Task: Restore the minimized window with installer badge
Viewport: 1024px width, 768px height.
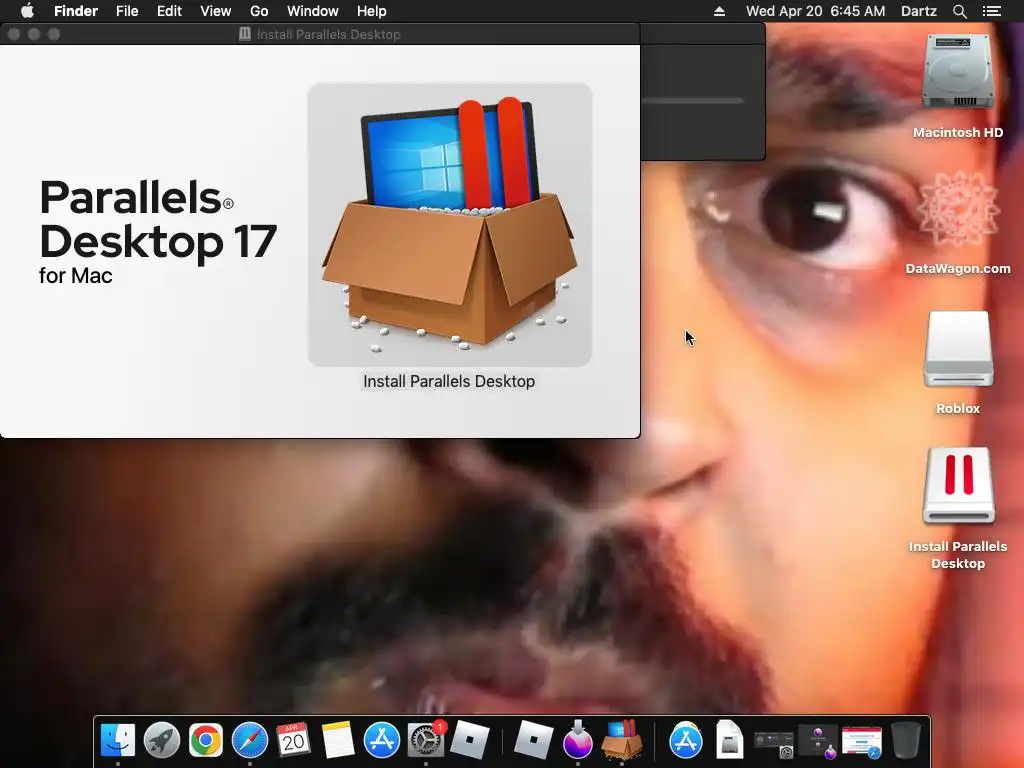Action: (x=818, y=742)
